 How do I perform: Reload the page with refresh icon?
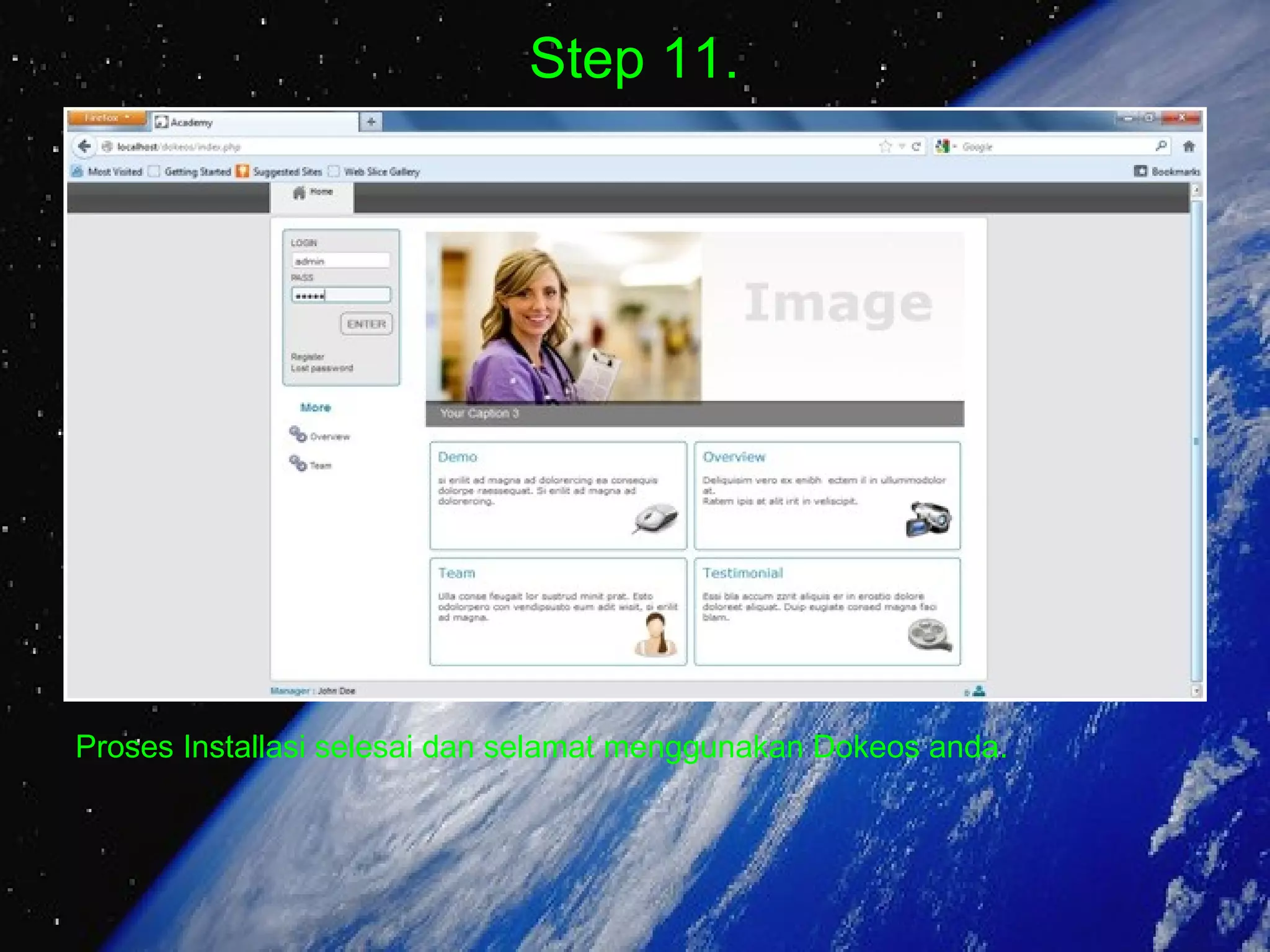tap(916, 147)
